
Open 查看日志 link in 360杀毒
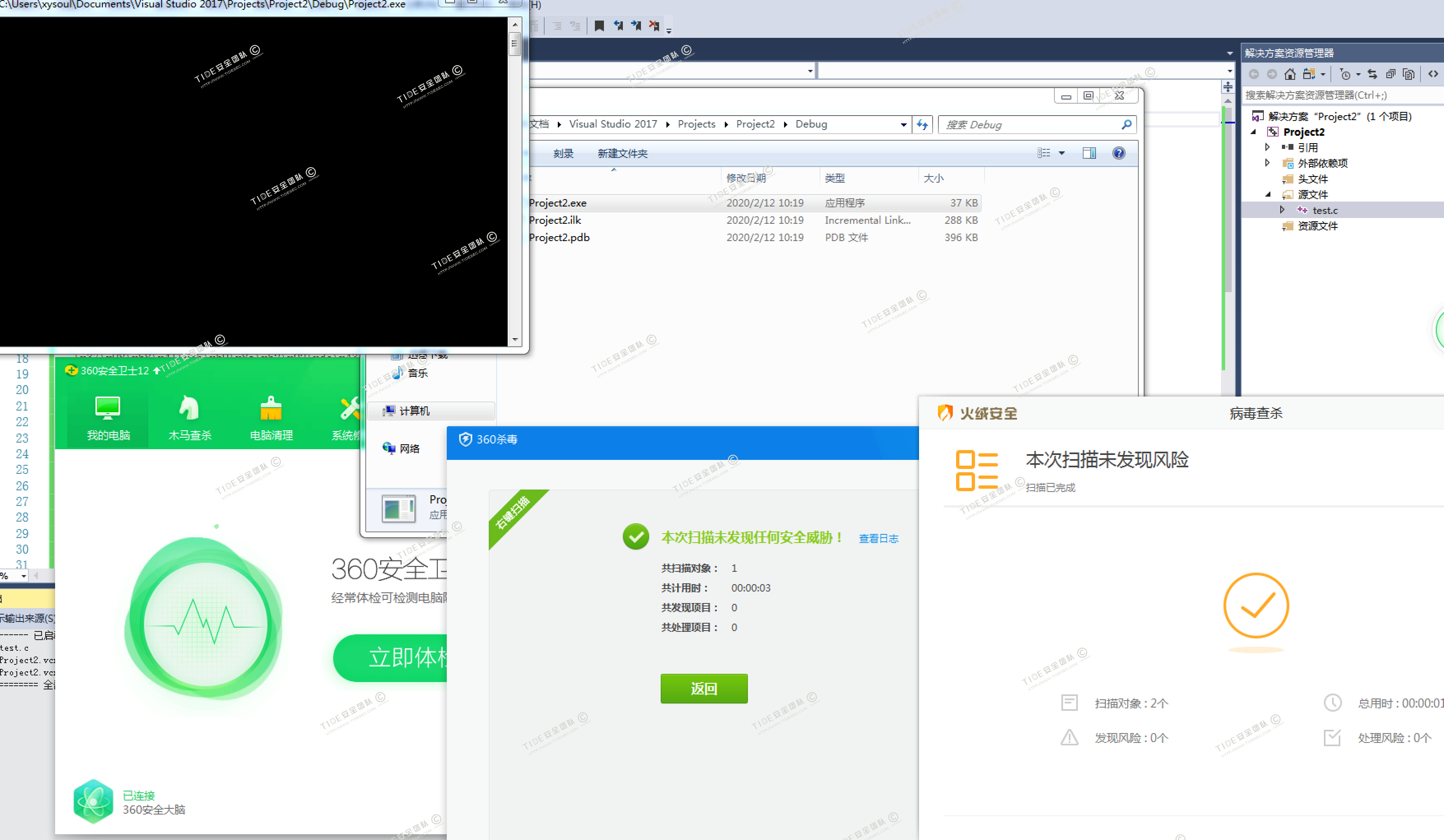(878, 538)
